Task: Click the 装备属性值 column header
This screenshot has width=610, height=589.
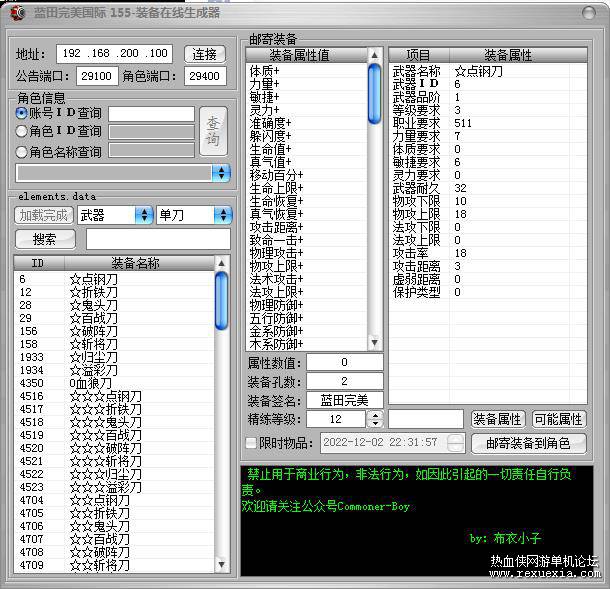Action: pyautogui.click(x=300, y=55)
